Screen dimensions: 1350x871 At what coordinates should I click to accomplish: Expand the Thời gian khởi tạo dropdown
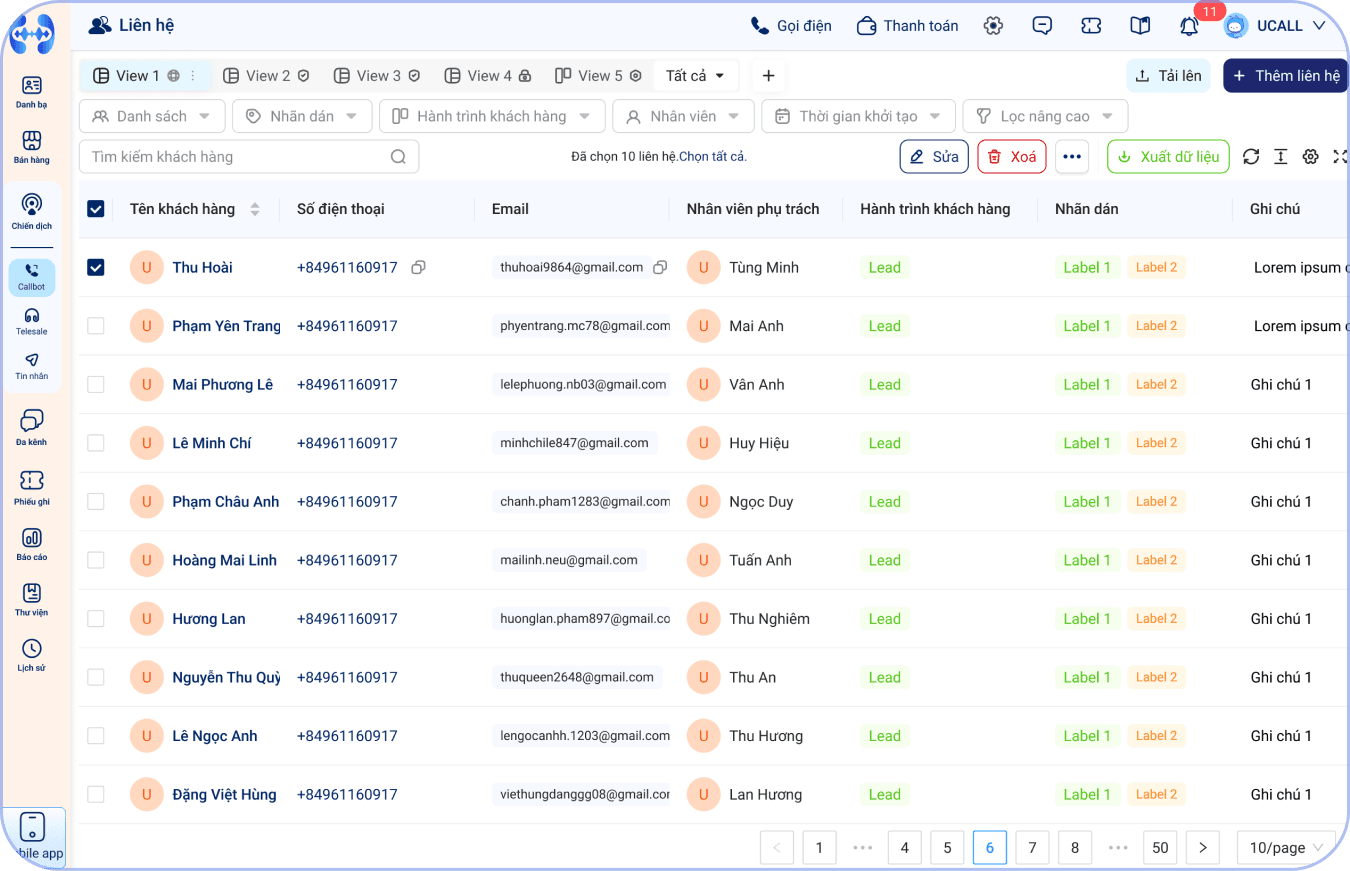(x=858, y=116)
